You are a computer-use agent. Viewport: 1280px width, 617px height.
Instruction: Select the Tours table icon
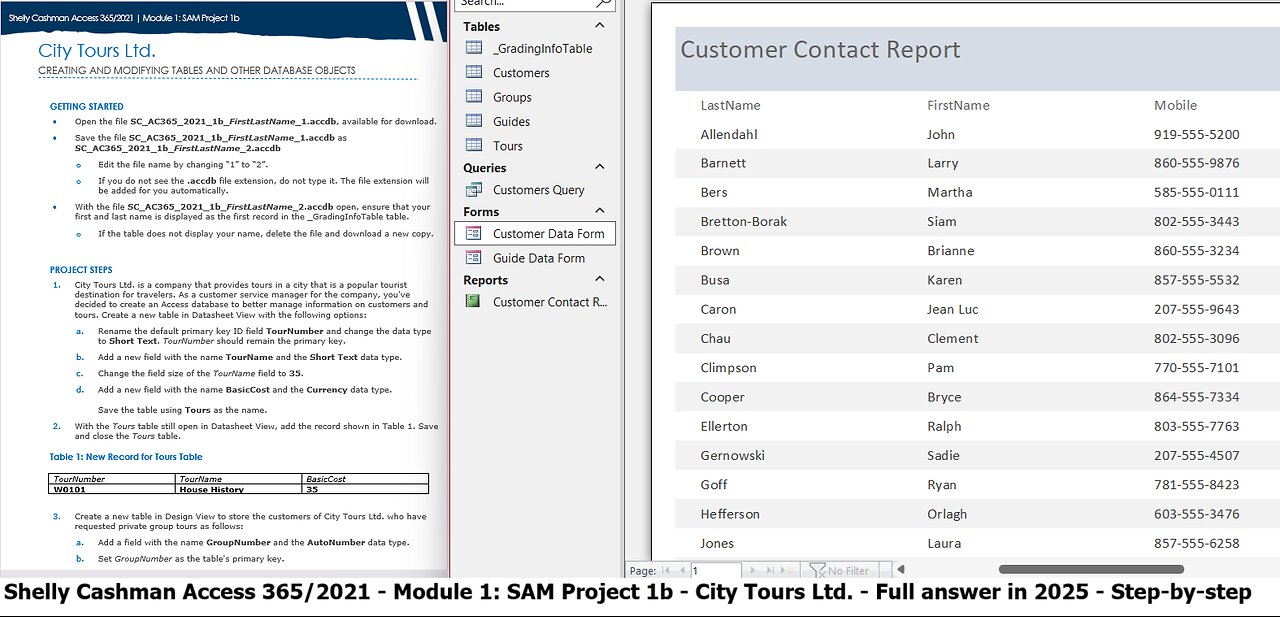coord(474,145)
